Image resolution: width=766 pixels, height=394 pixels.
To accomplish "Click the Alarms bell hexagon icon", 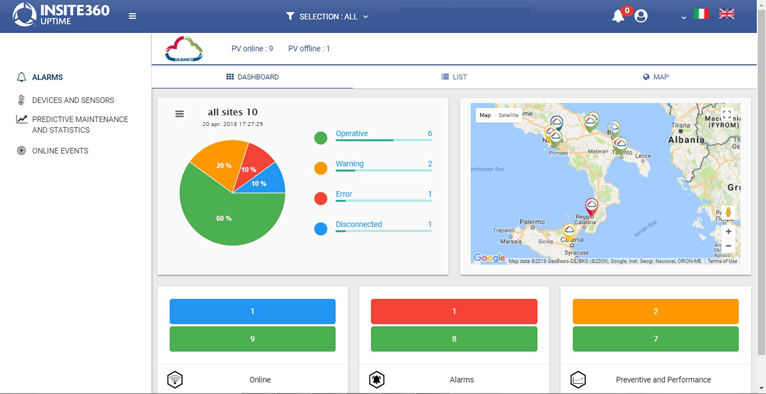I will 377,379.
